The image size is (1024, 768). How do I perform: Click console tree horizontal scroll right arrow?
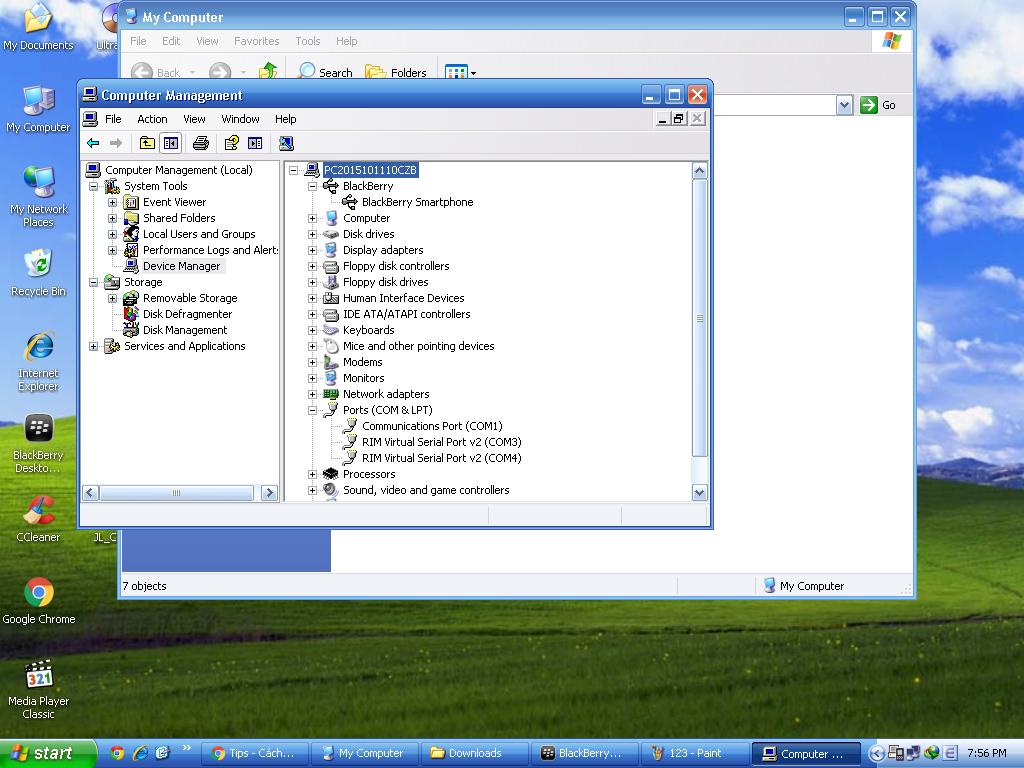(269, 493)
